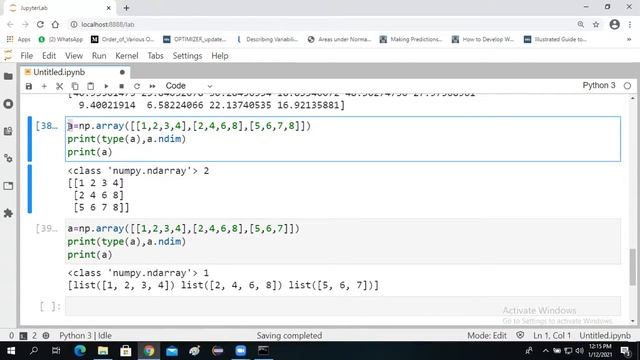This screenshot has width=640, height=360.
Task: Open the Areas under Norma bookmark
Action: coord(340,40)
